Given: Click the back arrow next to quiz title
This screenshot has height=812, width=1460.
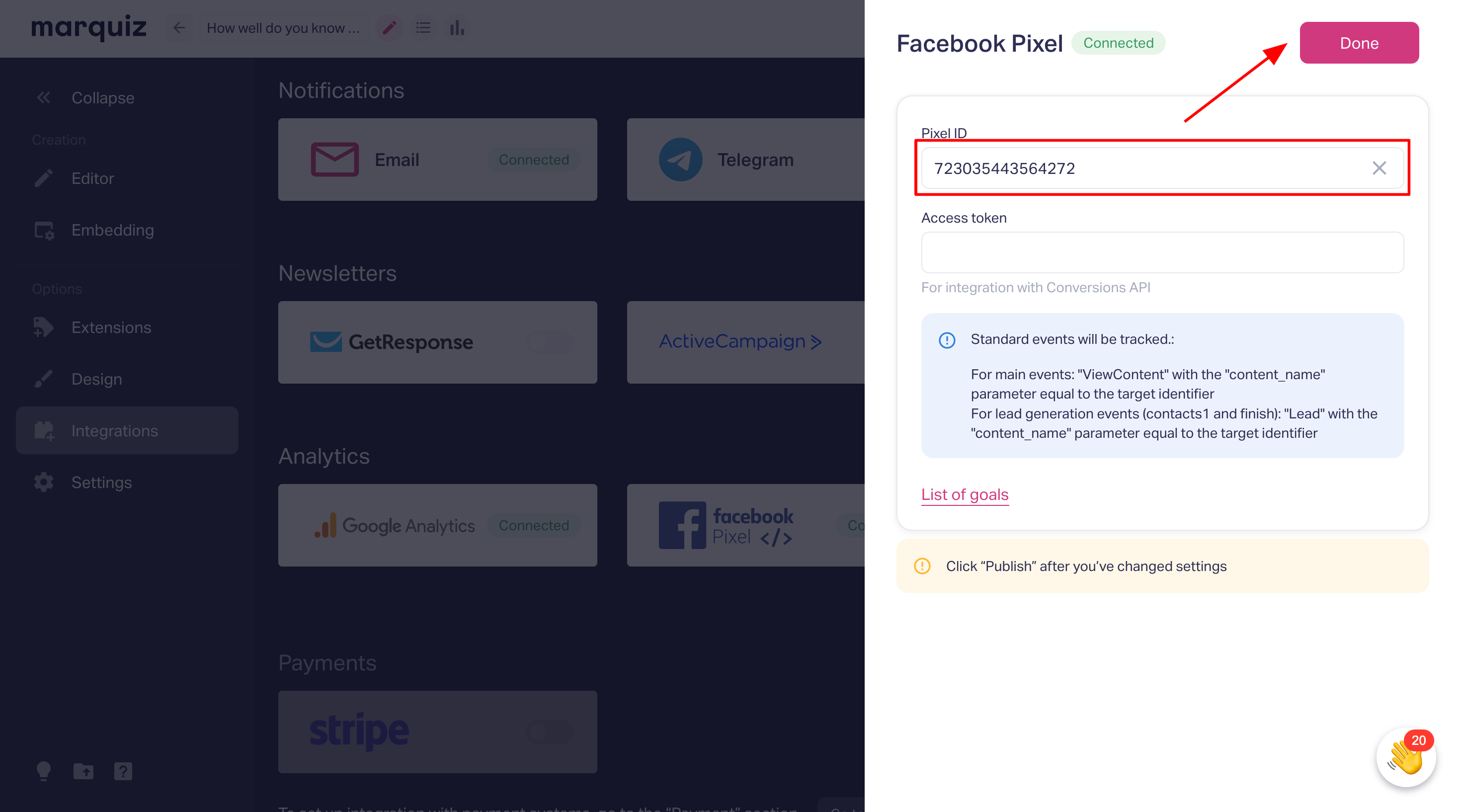Looking at the screenshot, I should (x=179, y=28).
